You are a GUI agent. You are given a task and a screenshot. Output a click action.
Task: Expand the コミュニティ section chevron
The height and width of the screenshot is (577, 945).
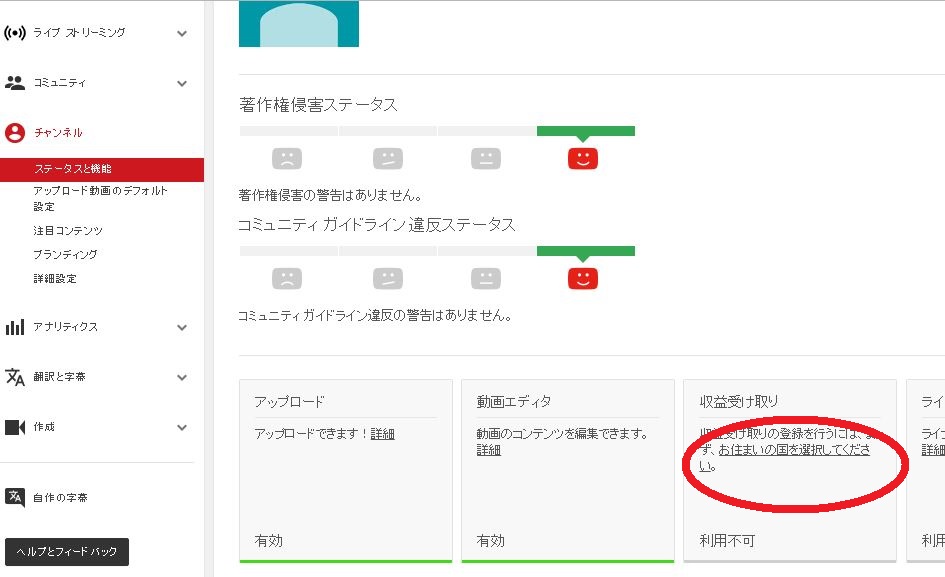[182, 84]
